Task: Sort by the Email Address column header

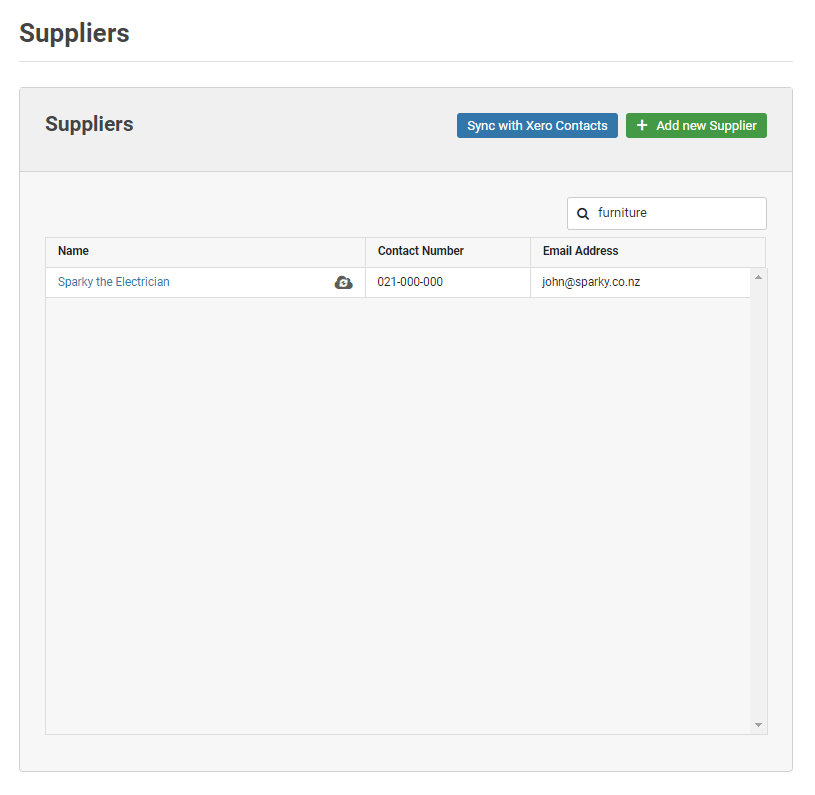Action: point(580,251)
